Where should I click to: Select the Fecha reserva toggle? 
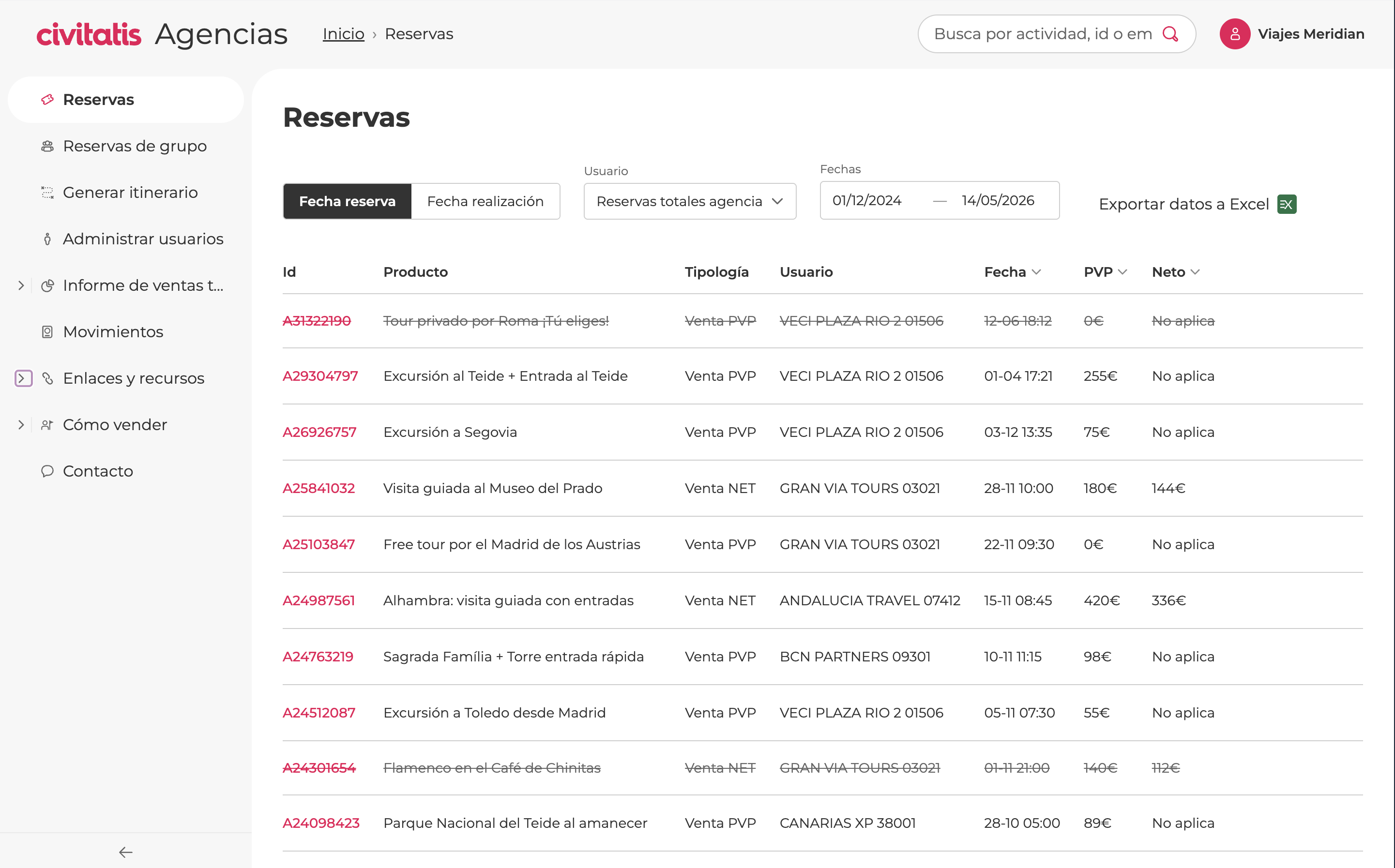tap(348, 201)
